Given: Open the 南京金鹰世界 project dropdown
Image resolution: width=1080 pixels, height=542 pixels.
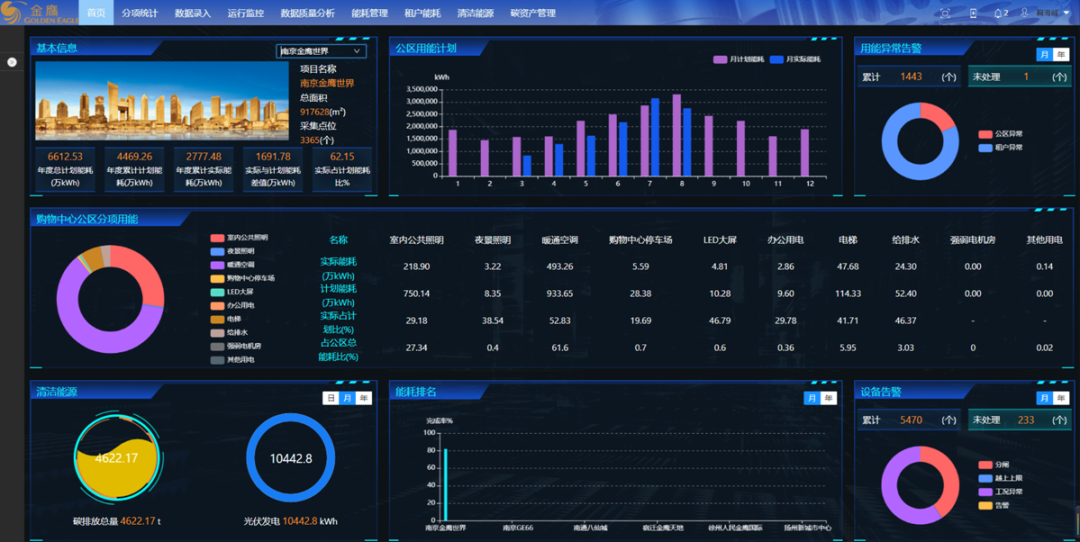Looking at the screenshot, I should pyautogui.click(x=321, y=51).
